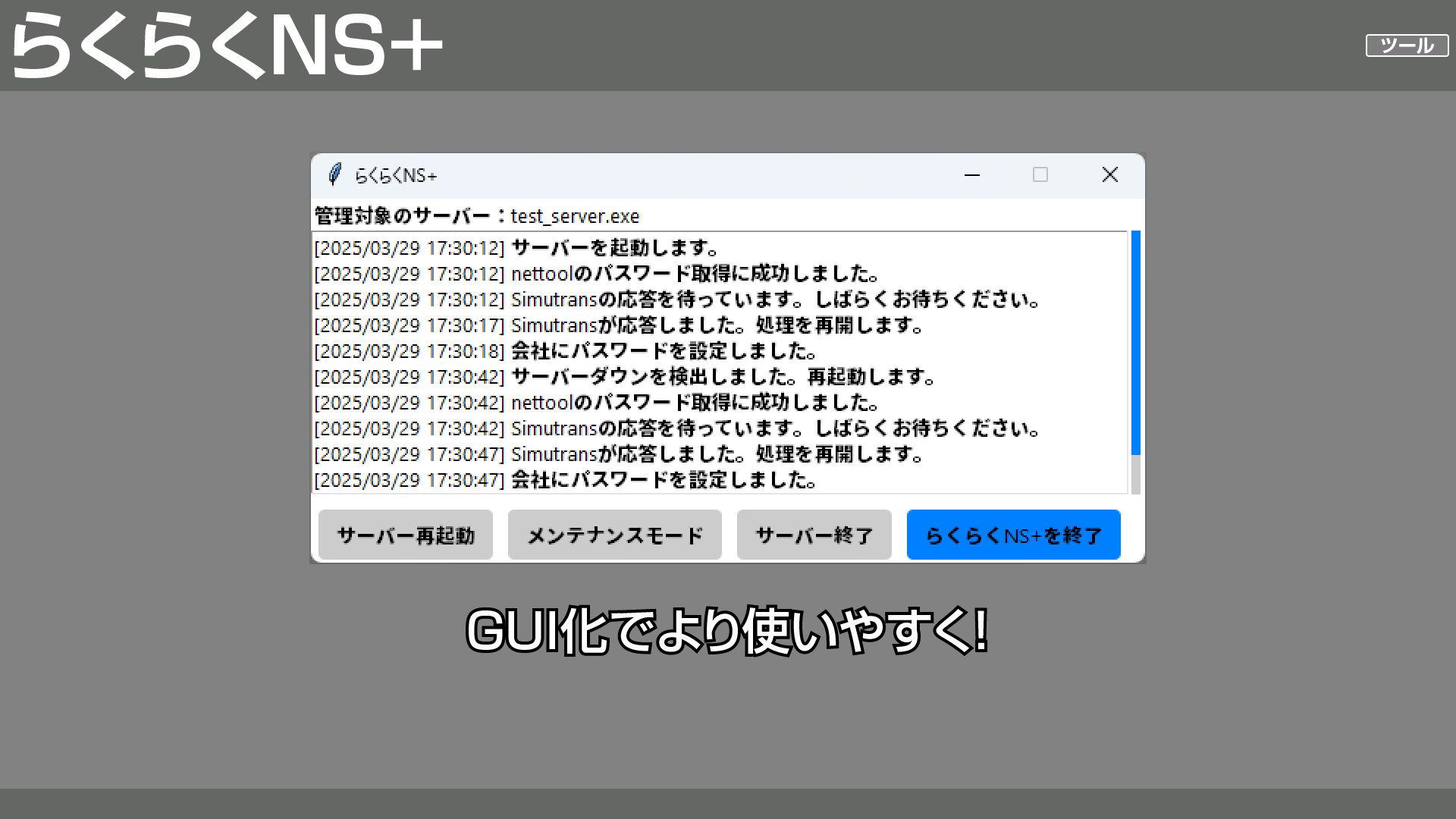Close the らくらくNS+ window
This screenshot has height=819, width=1456.
pos(1109,175)
